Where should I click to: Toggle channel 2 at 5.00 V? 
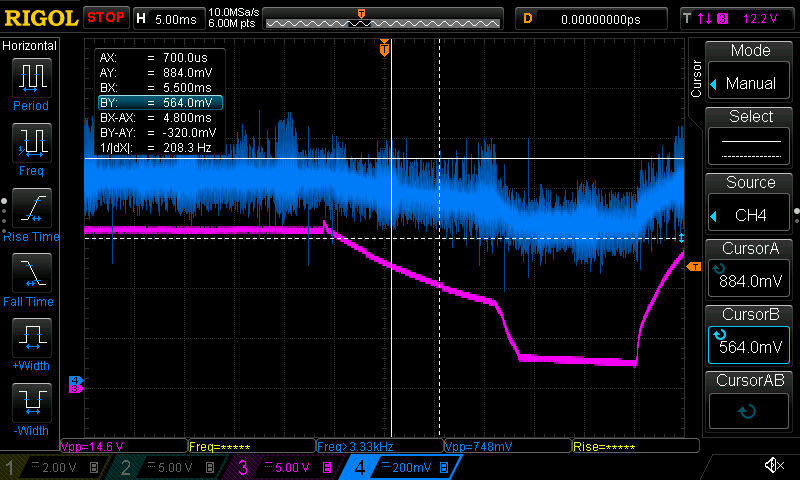[x=168, y=467]
